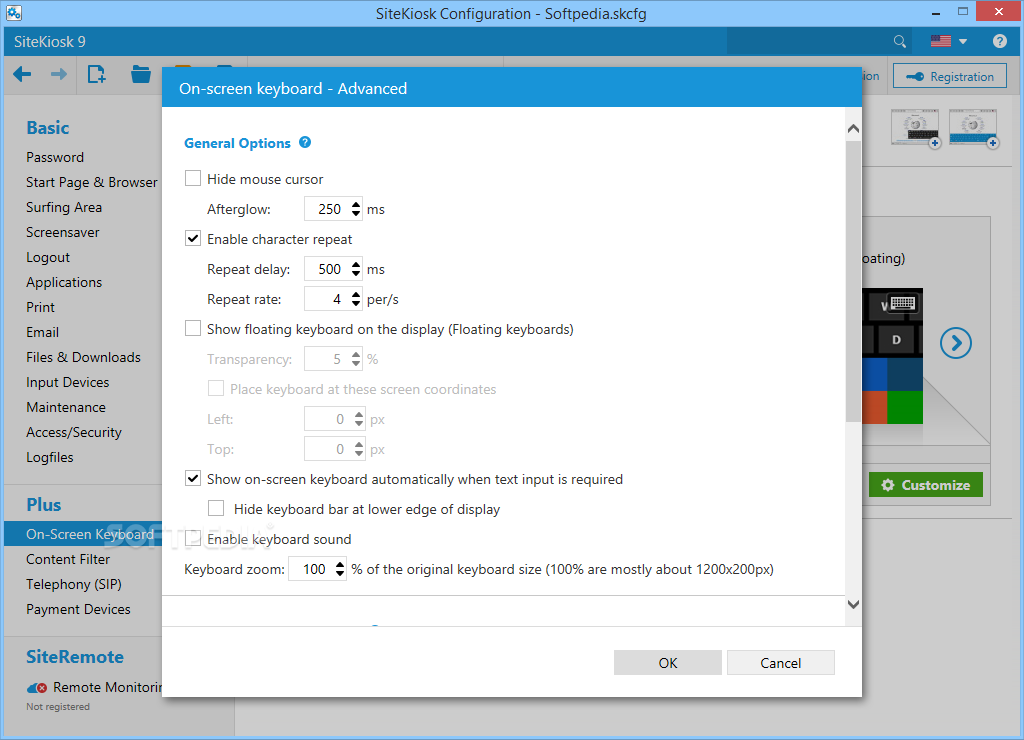
Task: Click the Customize button
Action: [925, 485]
